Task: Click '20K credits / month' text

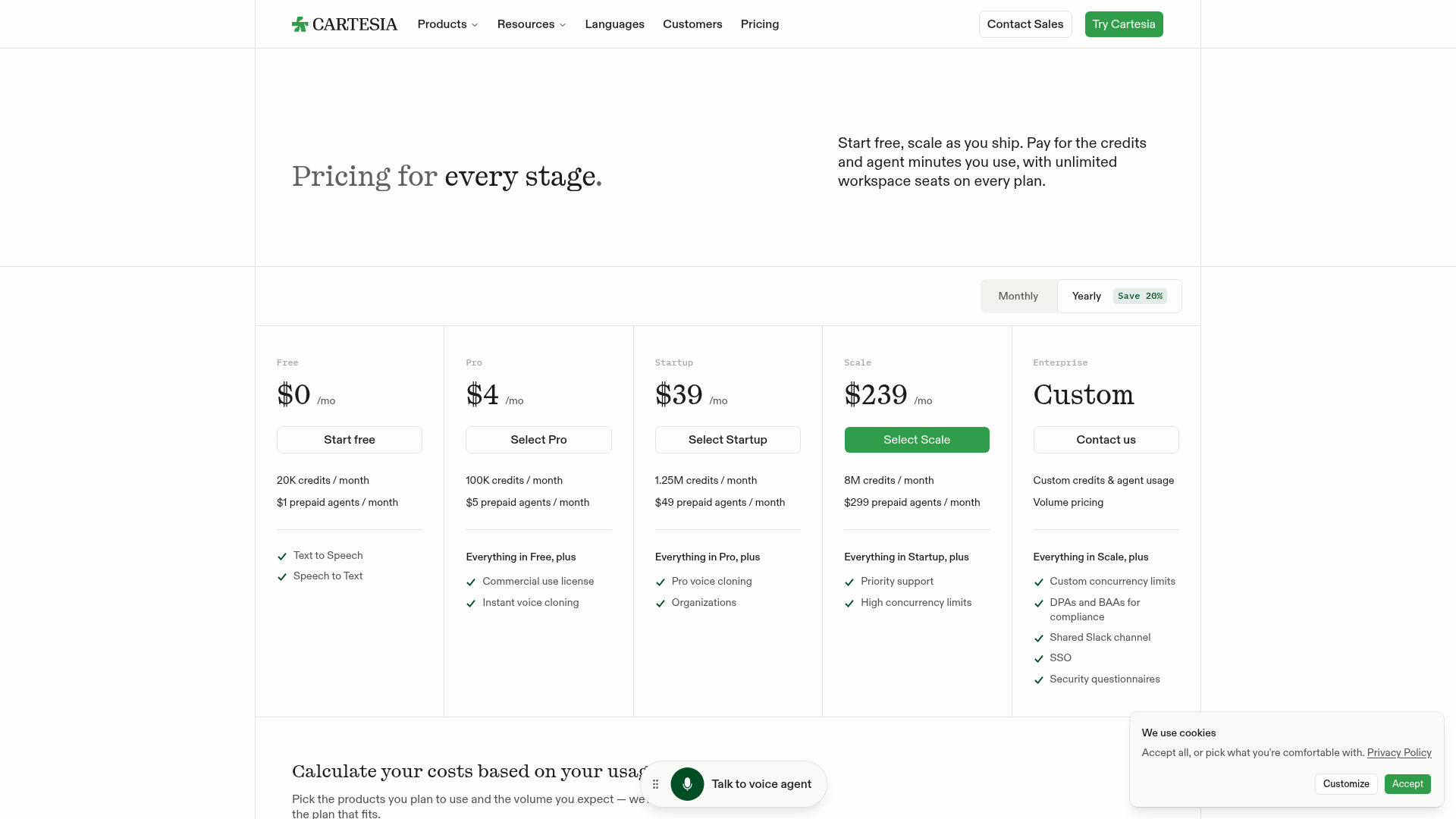Action: click(323, 481)
